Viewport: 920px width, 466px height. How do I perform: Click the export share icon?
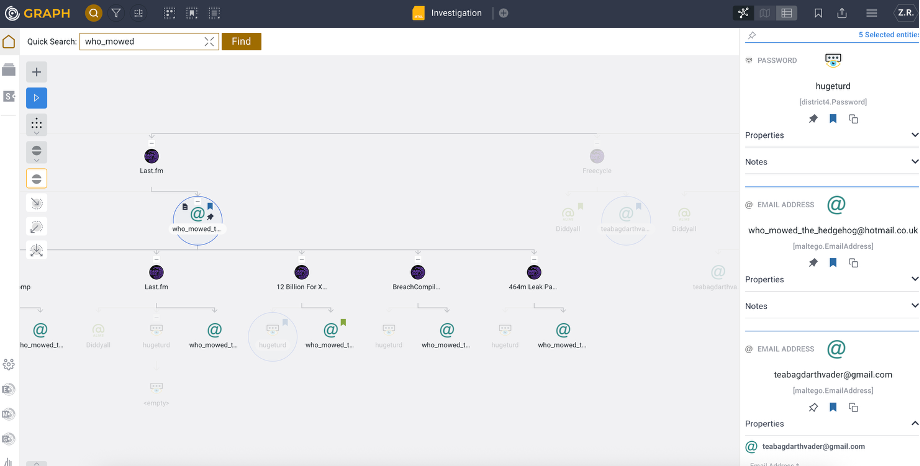842,13
